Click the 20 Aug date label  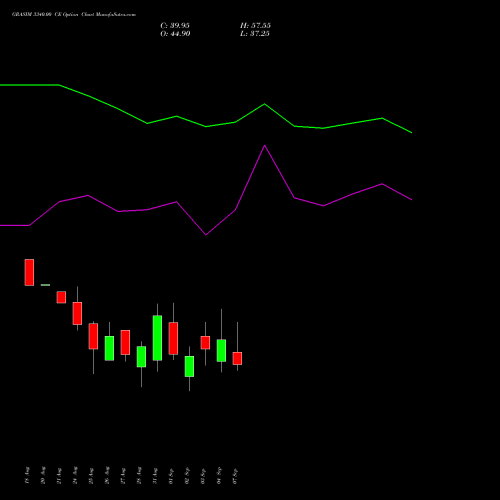point(43,475)
